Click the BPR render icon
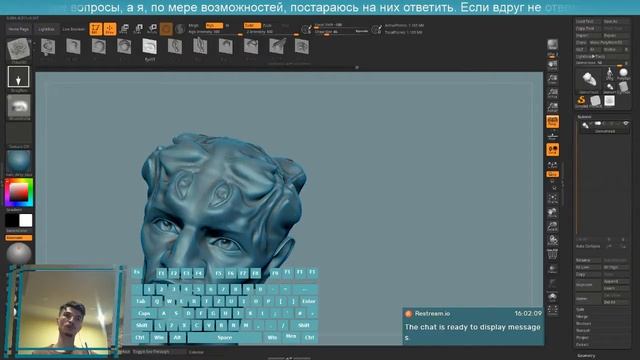 point(553,44)
